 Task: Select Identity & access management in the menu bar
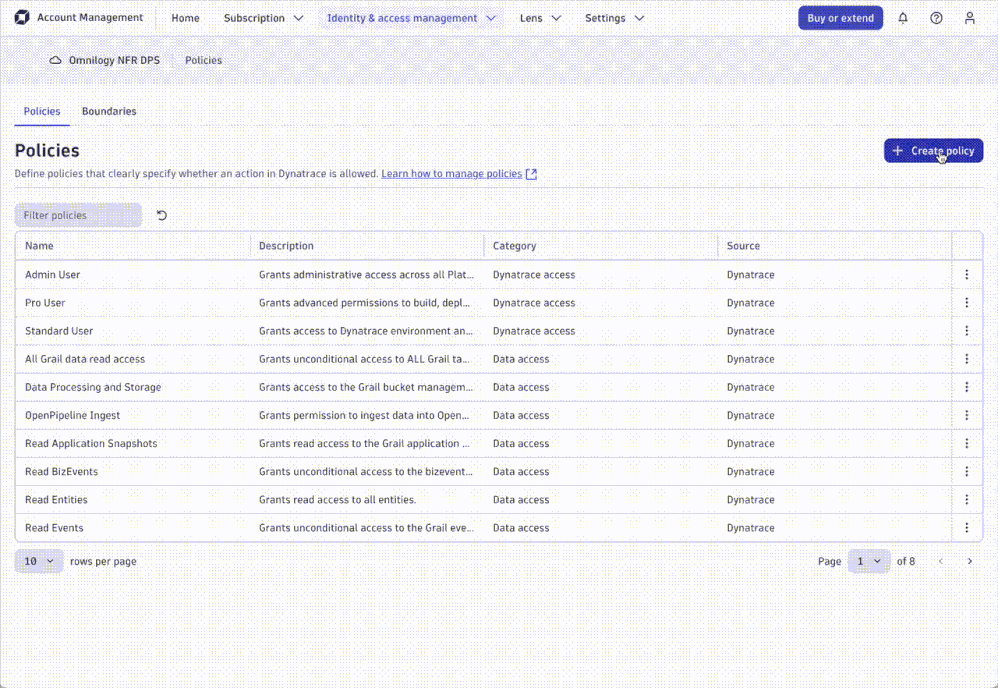click(404, 17)
